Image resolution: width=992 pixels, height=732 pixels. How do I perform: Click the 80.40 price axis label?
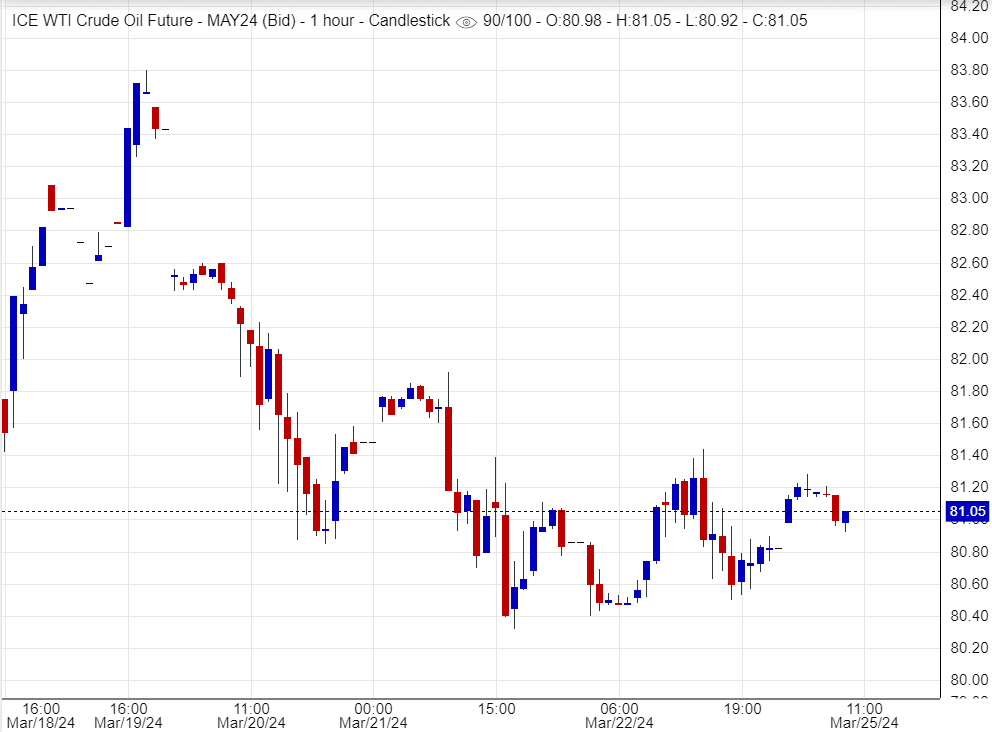click(x=966, y=616)
